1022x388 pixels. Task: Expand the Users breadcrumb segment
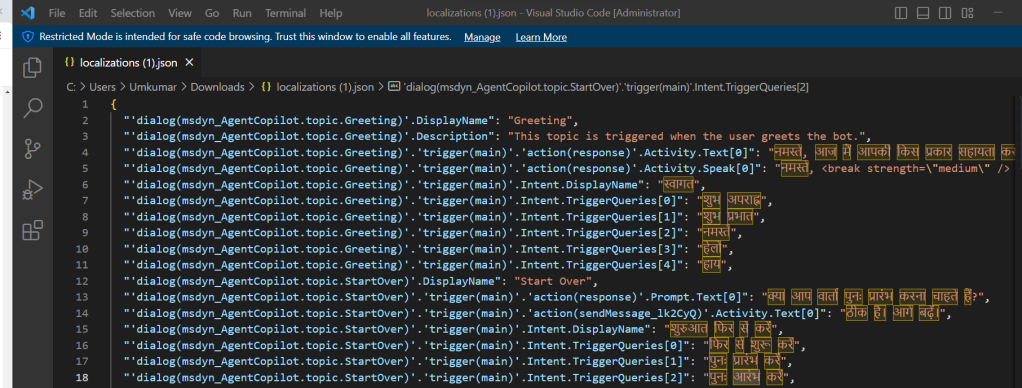[x=102, y=87]
